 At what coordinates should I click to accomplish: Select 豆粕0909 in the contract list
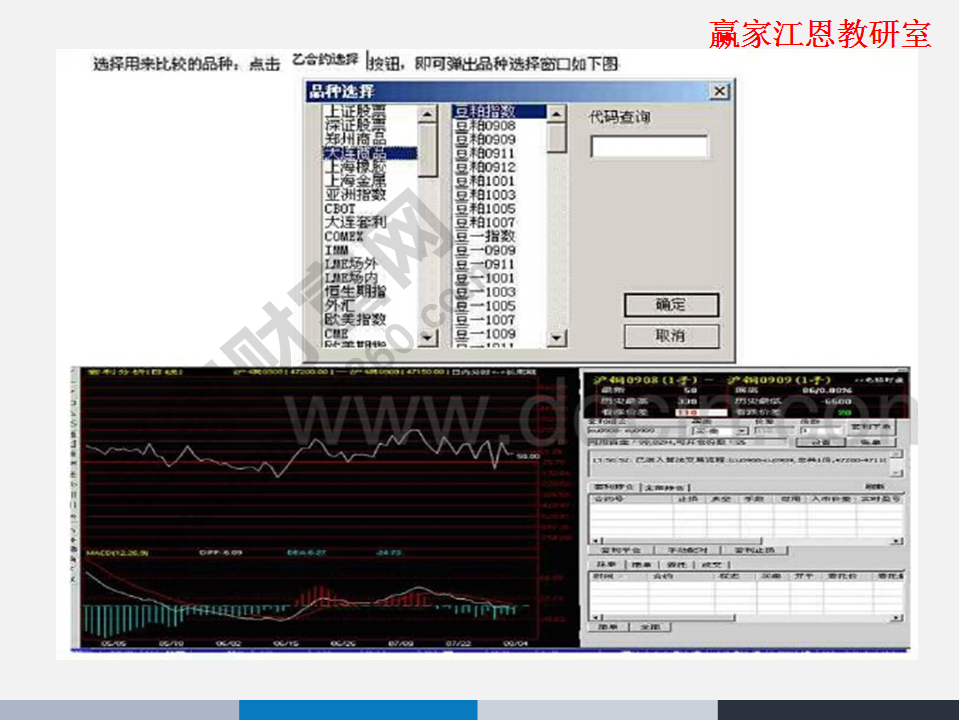(485, 140)
